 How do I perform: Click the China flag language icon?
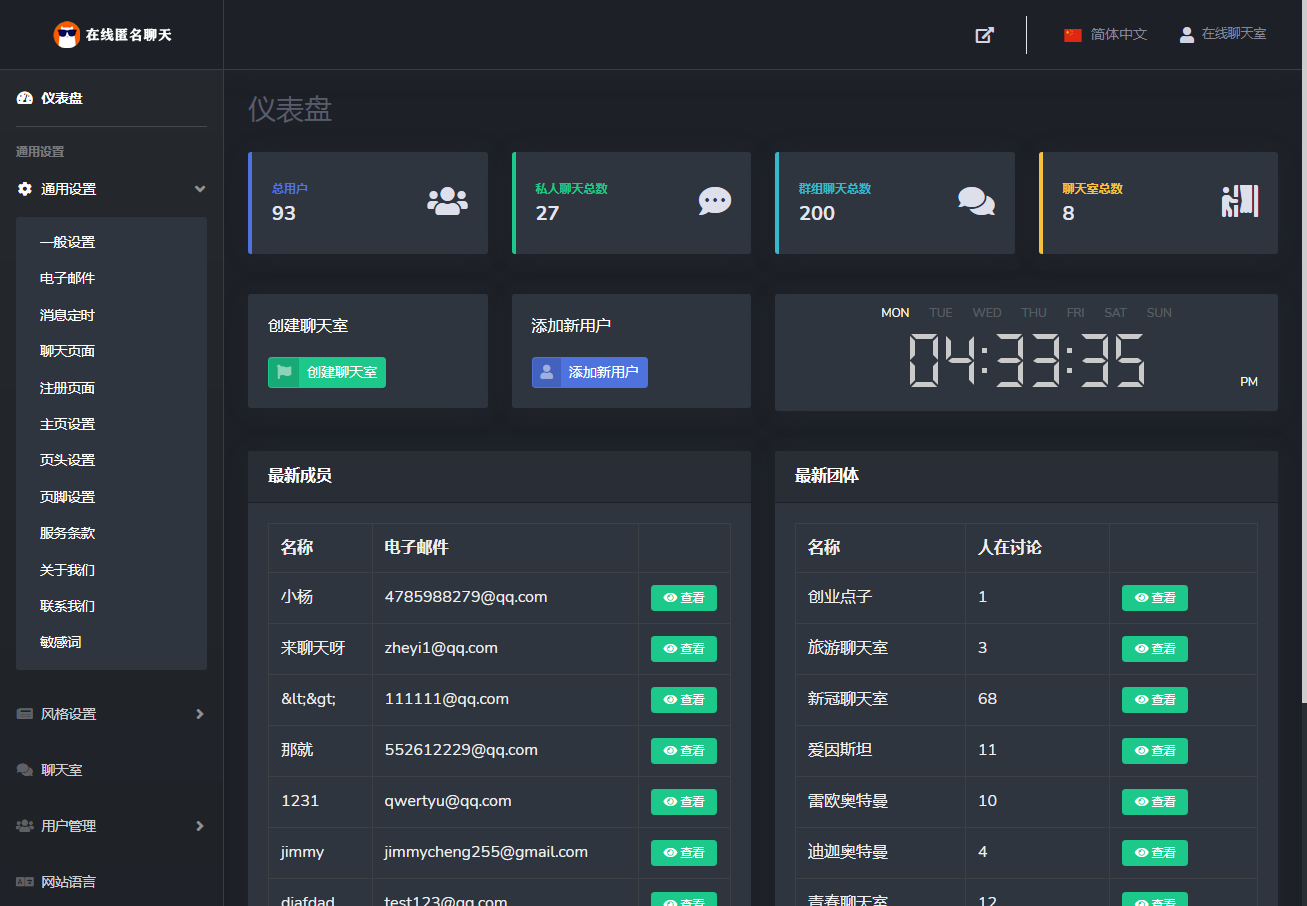[1073, 35]
